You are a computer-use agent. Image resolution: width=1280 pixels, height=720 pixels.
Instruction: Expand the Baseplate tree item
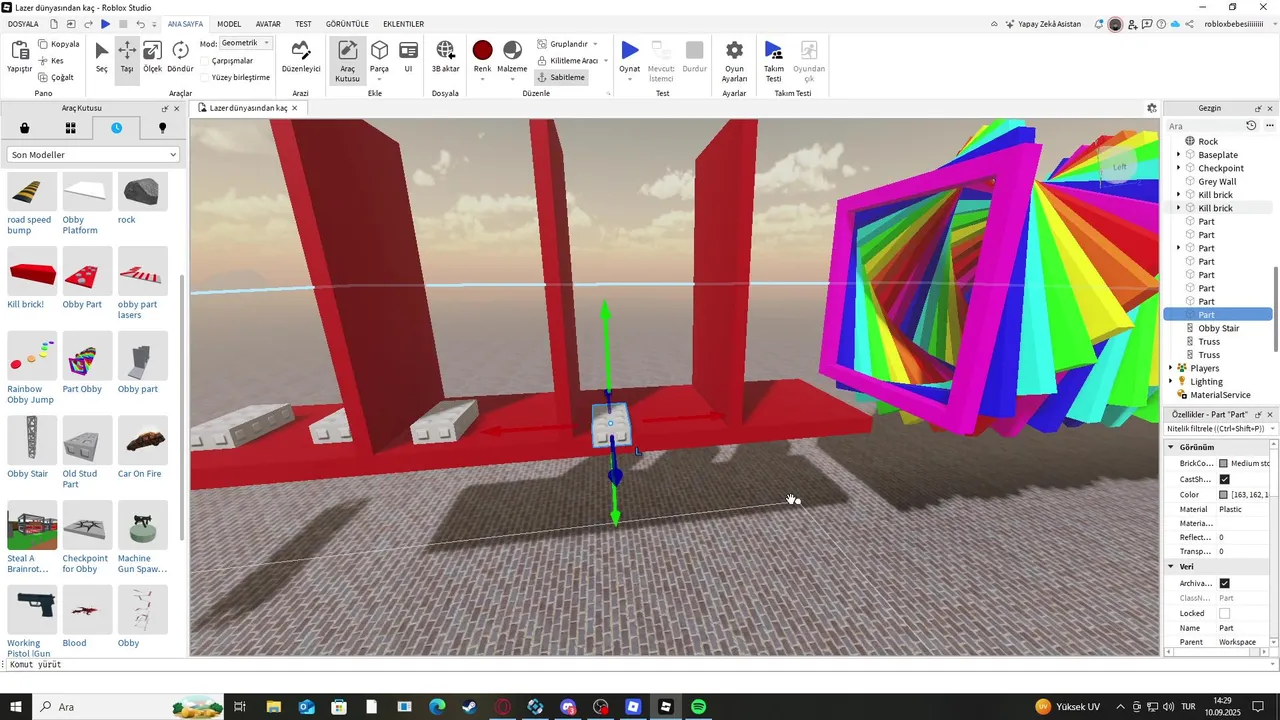pos(1179,155)
